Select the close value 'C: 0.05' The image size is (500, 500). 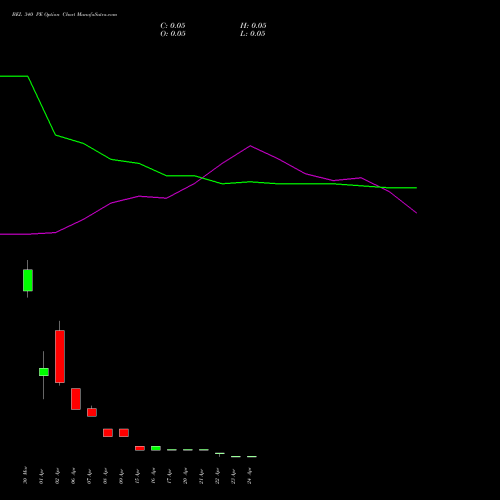[173, 26]
